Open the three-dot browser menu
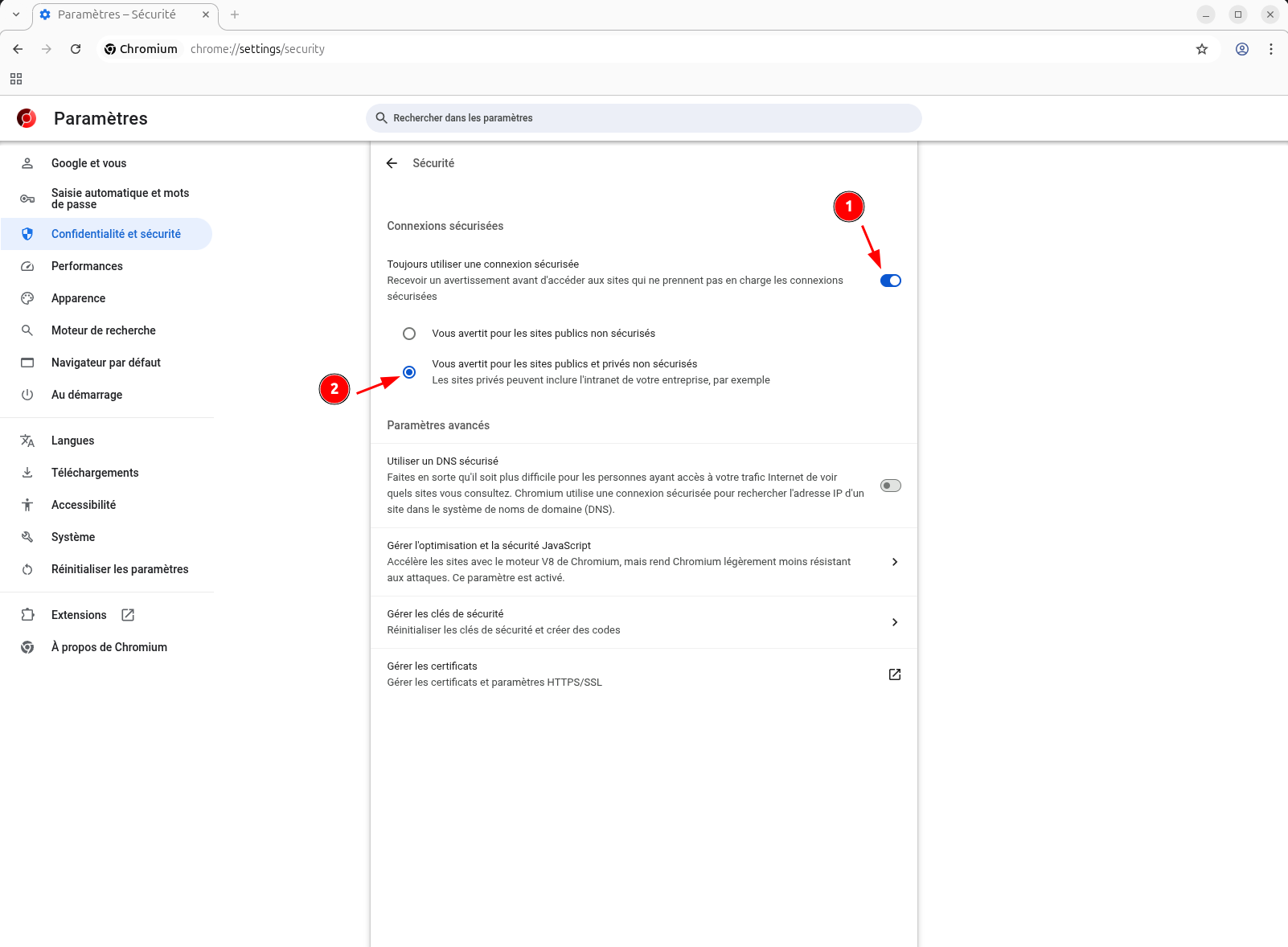This screenshot has width=1288, height=947. 1271,49
